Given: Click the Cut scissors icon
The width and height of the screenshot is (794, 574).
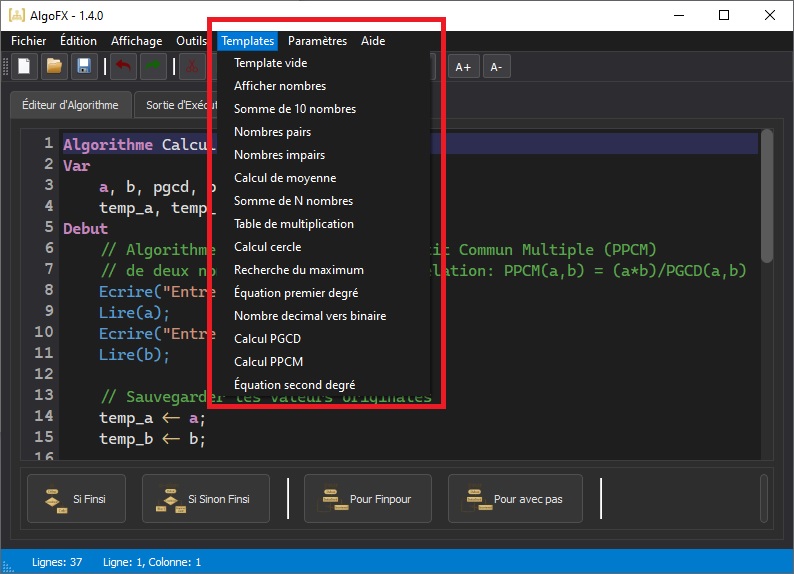Looking at the screenshot, I should click(192, 66).
